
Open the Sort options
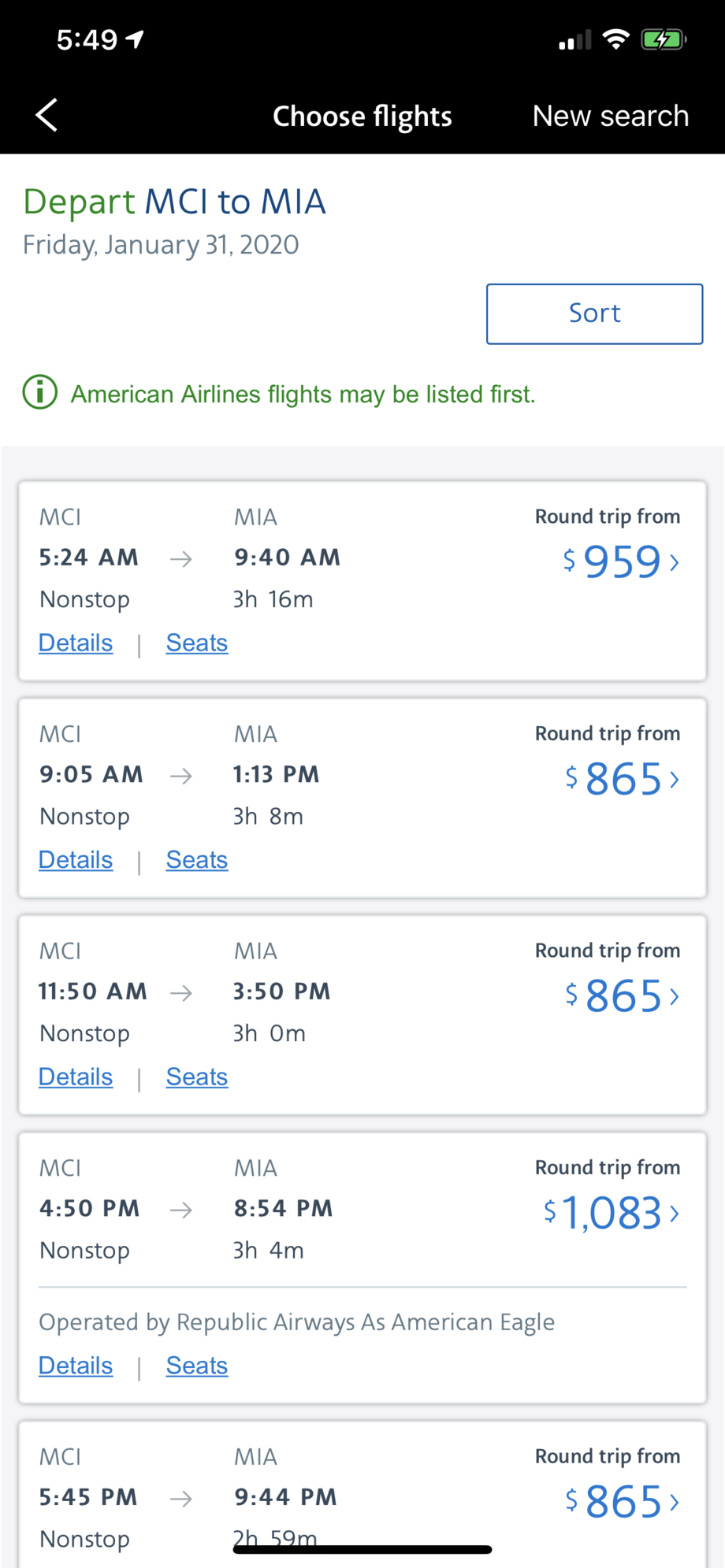tap(594, 313)
